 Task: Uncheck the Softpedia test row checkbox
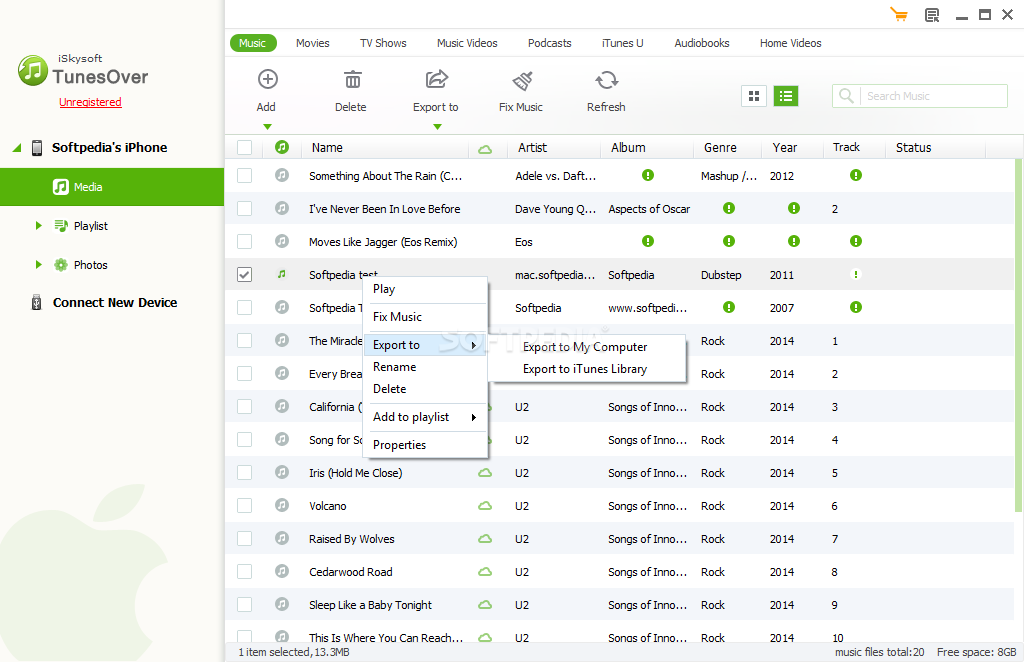244,275
